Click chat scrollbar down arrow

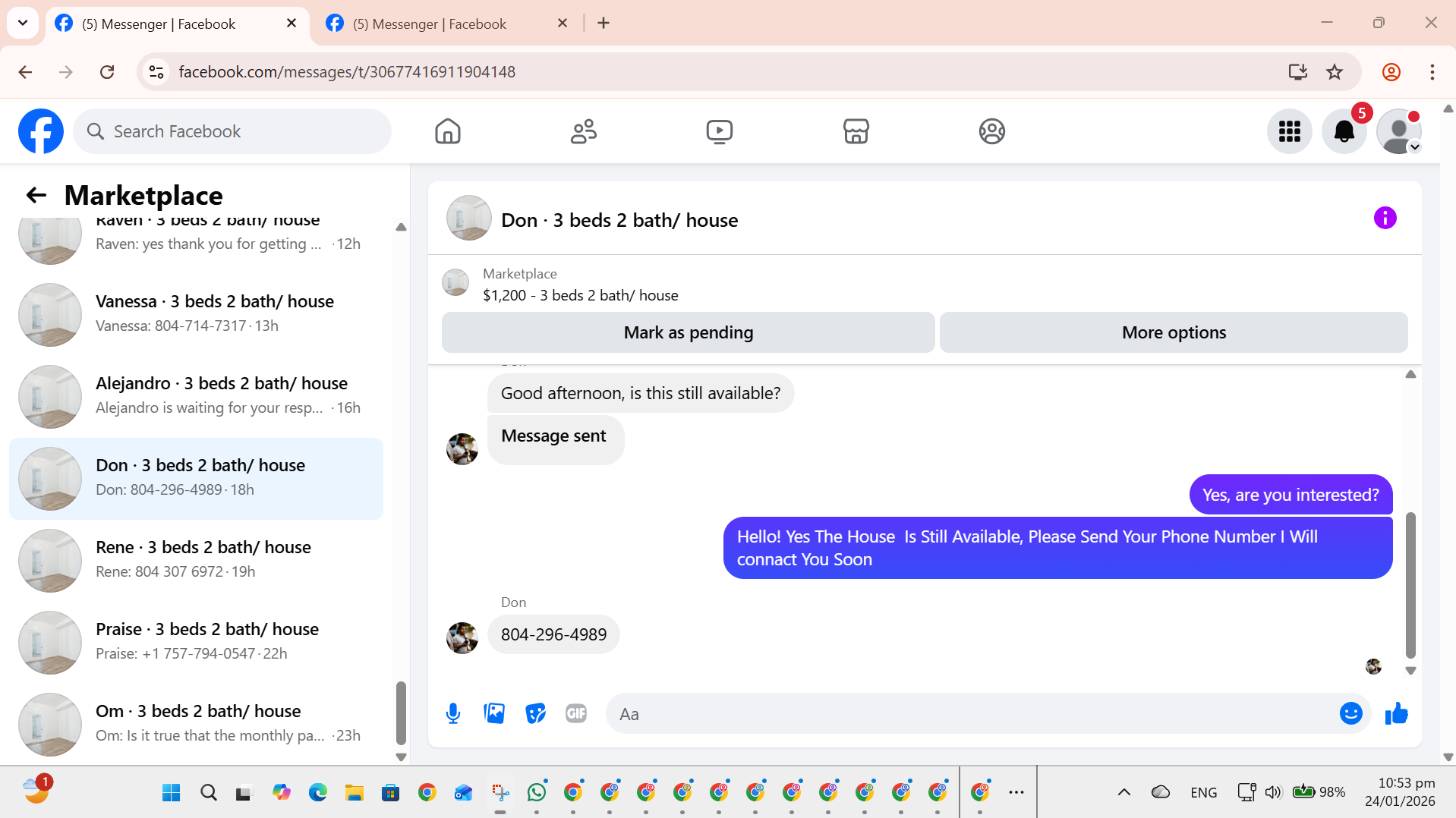1410,671
